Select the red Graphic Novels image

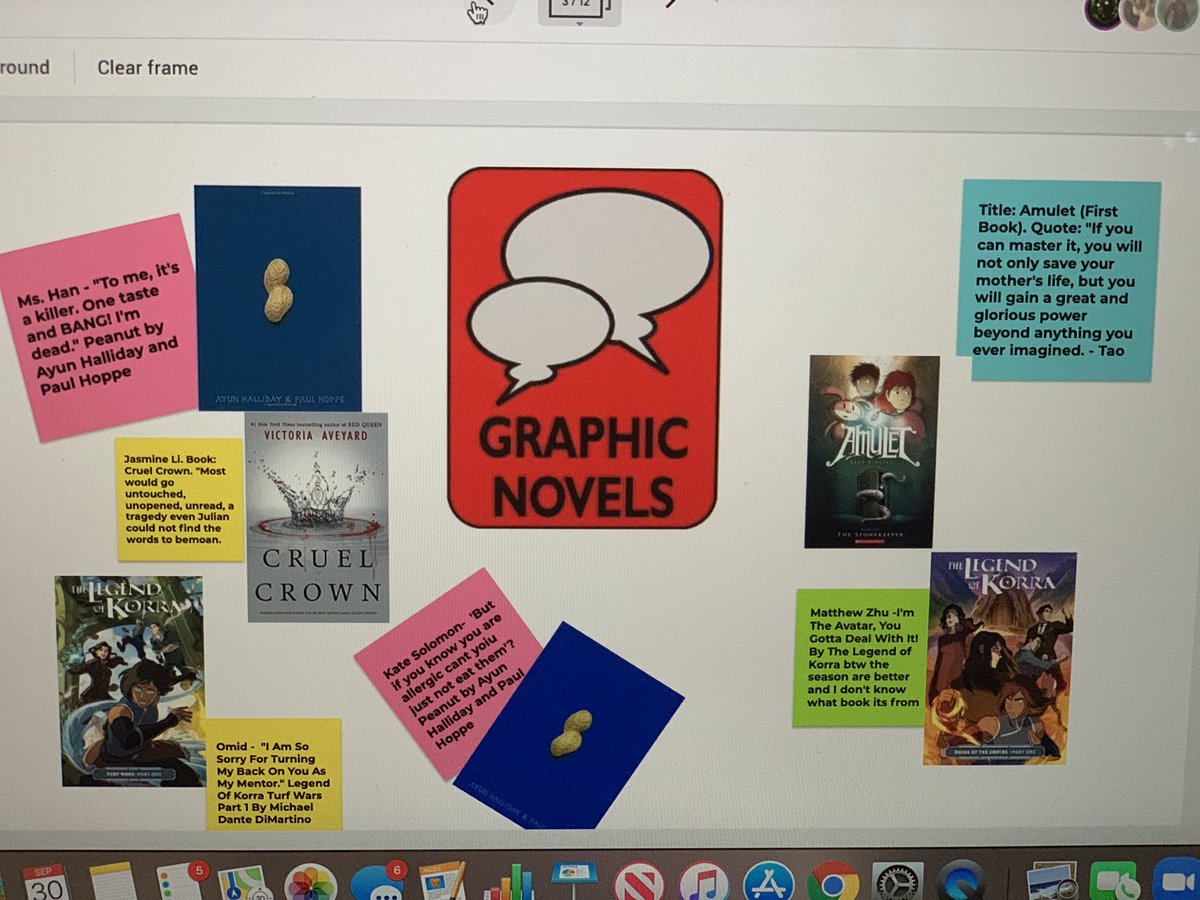(585, 347)
